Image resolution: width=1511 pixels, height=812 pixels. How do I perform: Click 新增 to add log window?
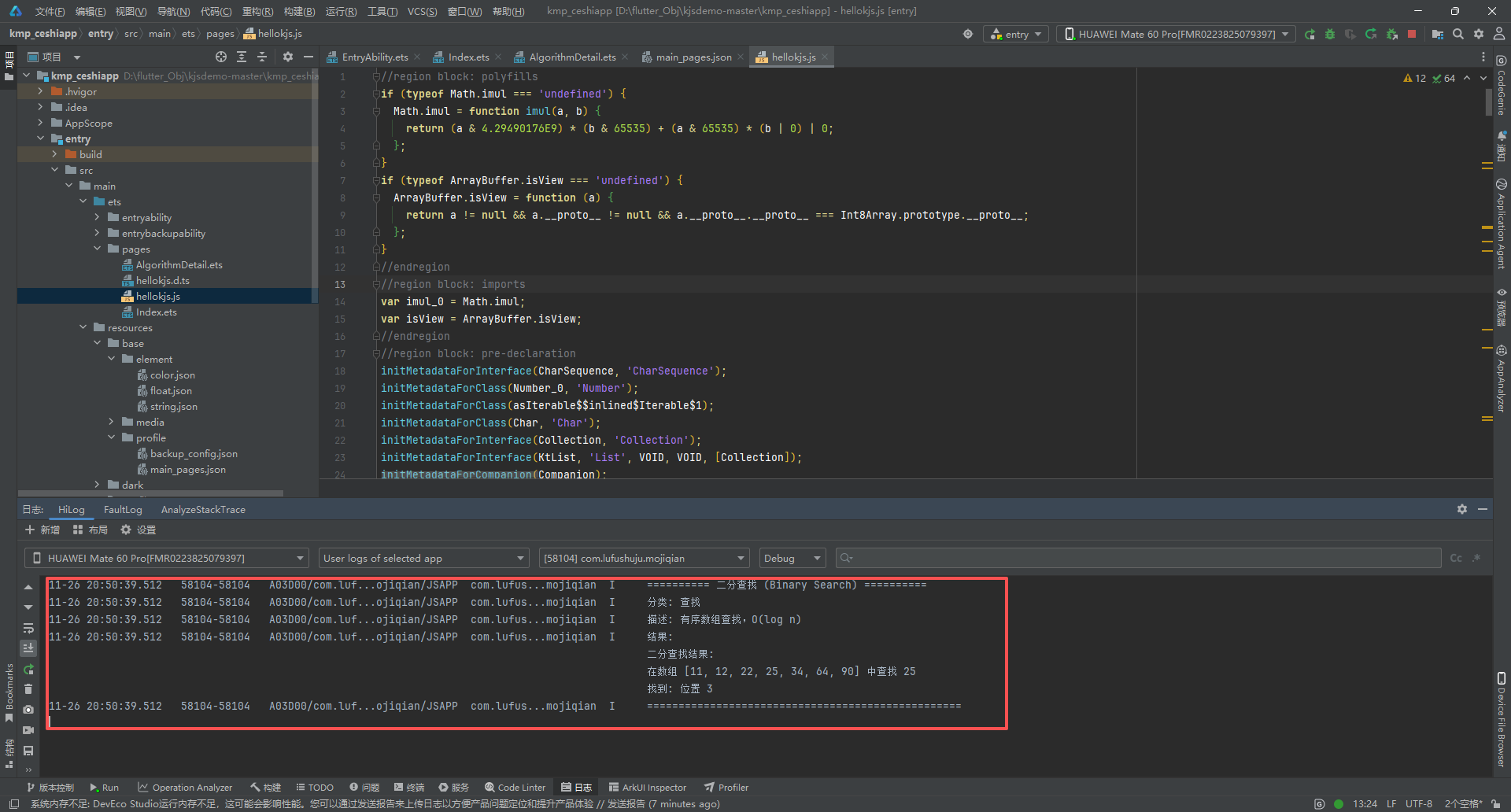42,530
